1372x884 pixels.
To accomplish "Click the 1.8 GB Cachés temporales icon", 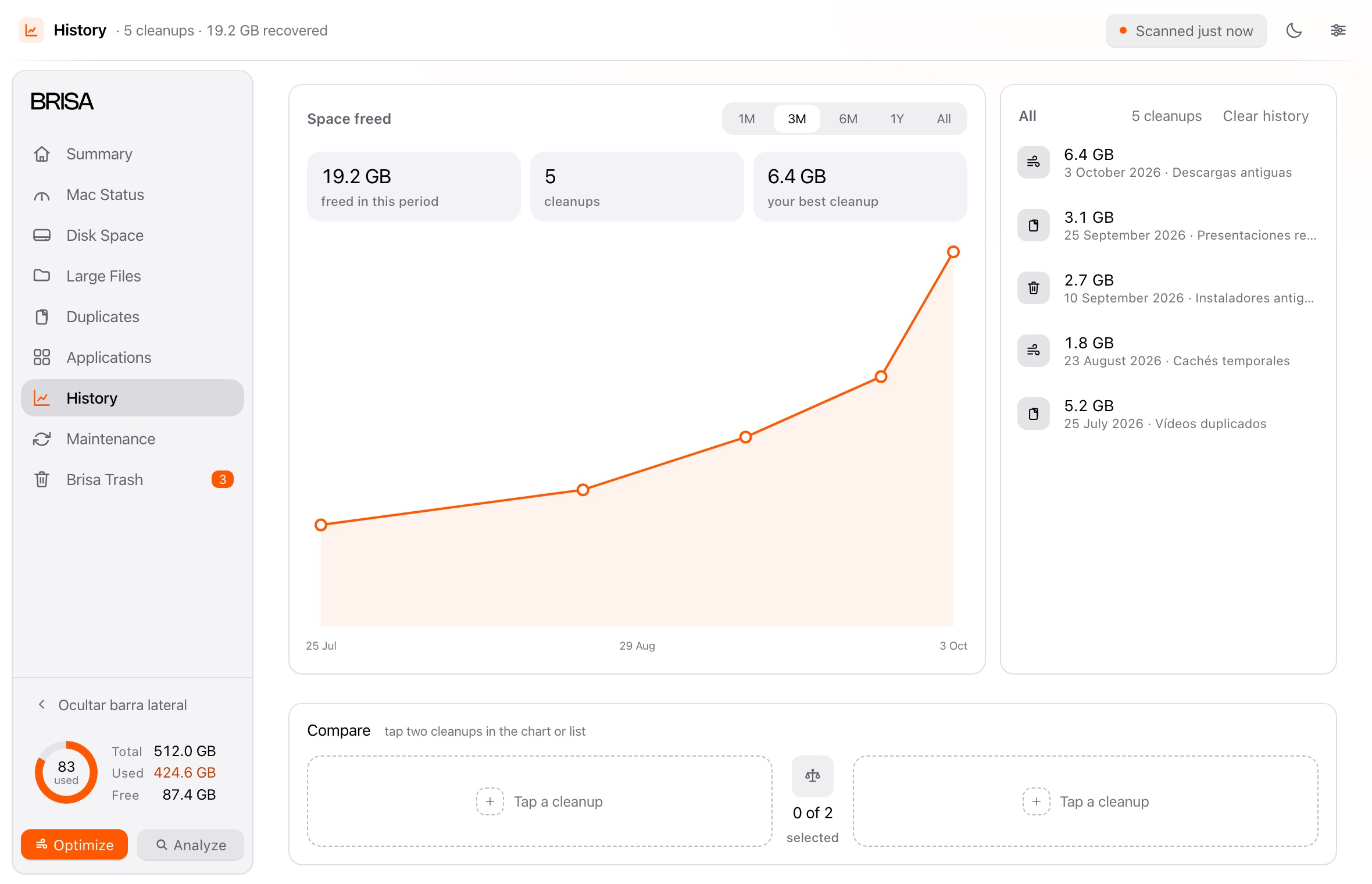I will coord(1034,351).
